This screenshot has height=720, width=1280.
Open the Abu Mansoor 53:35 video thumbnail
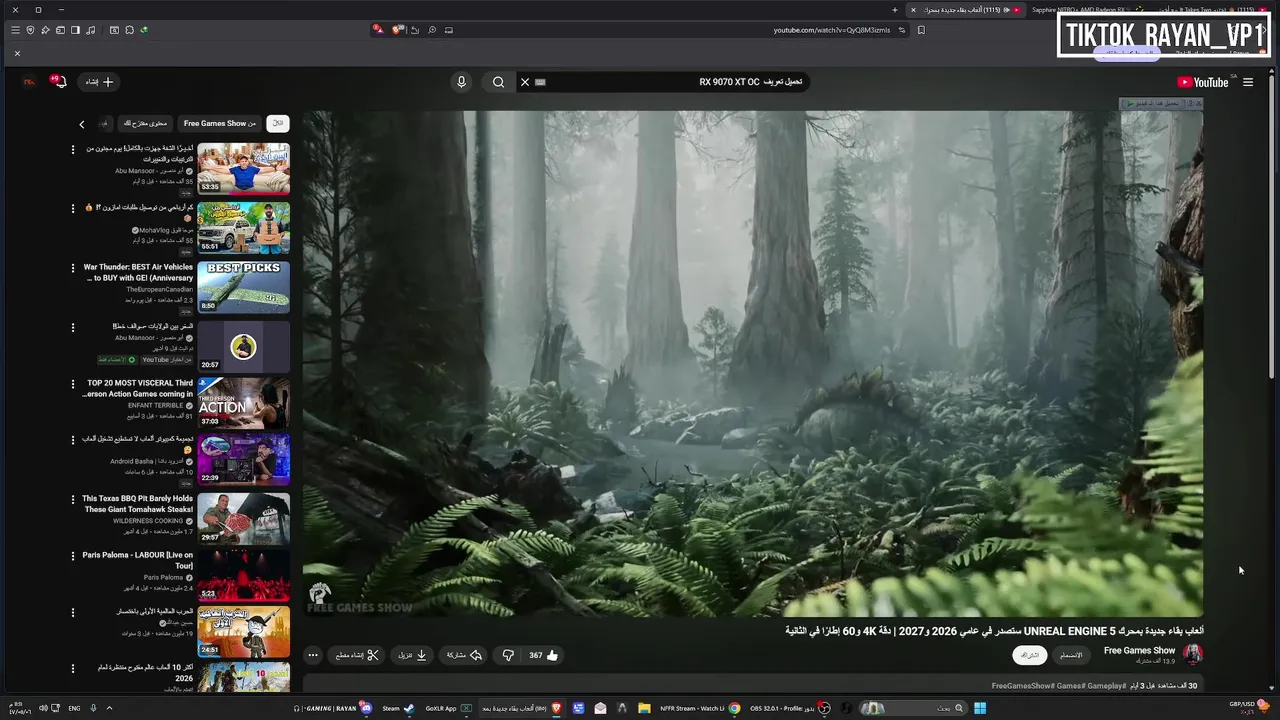pyautogui.click(x=243, y=168)
